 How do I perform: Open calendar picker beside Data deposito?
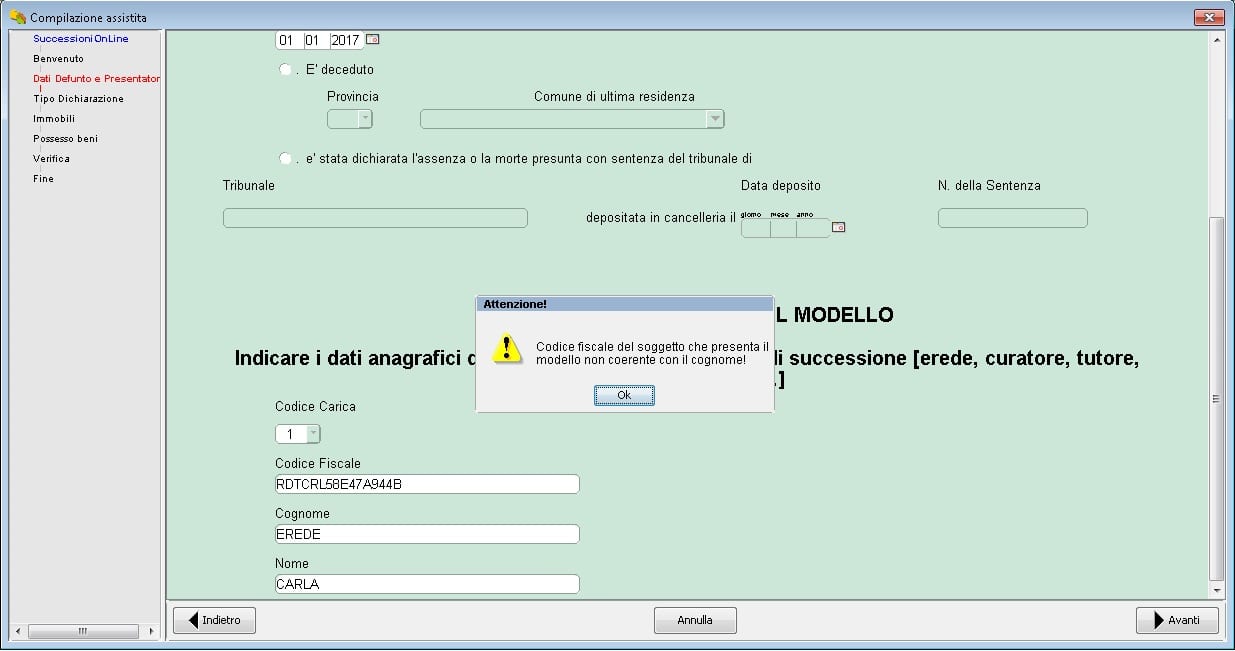(x=839, y=228)
